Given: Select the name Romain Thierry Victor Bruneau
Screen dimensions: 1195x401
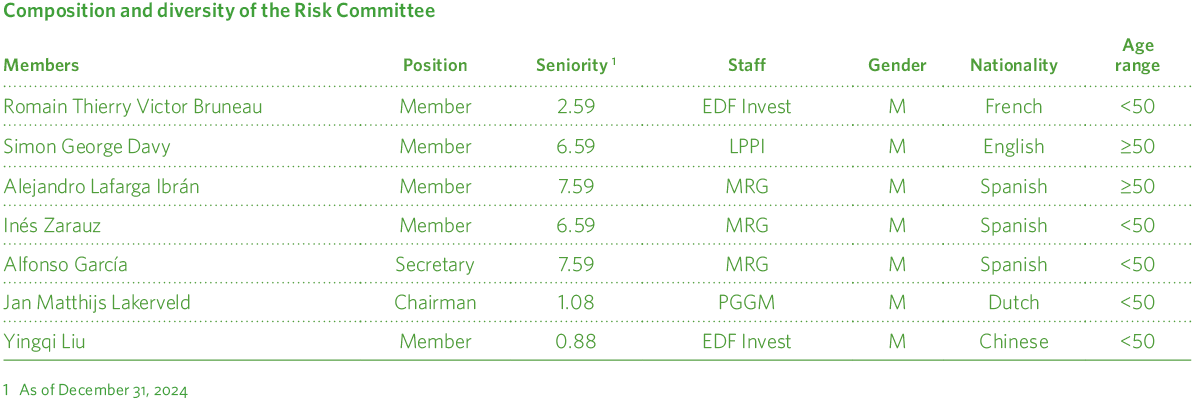Looking at the screenshot, I should point(133,106).
